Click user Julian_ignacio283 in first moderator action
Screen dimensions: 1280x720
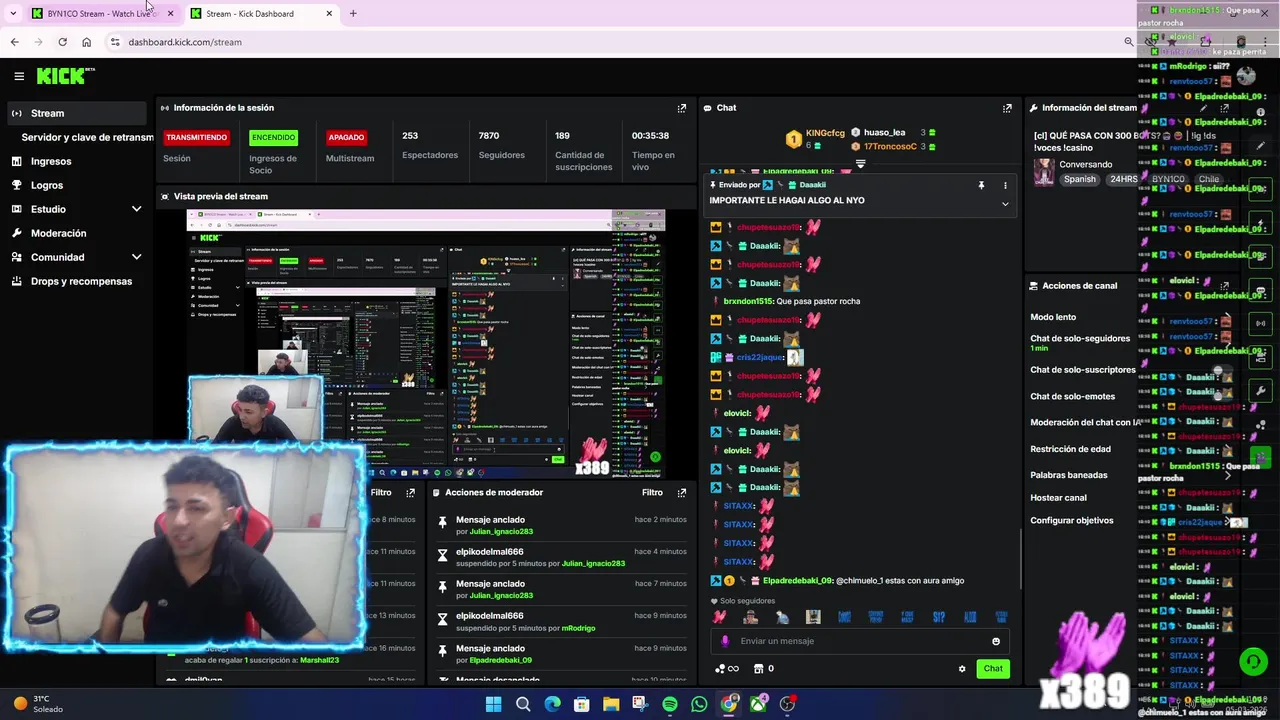[x=501, y=532]
